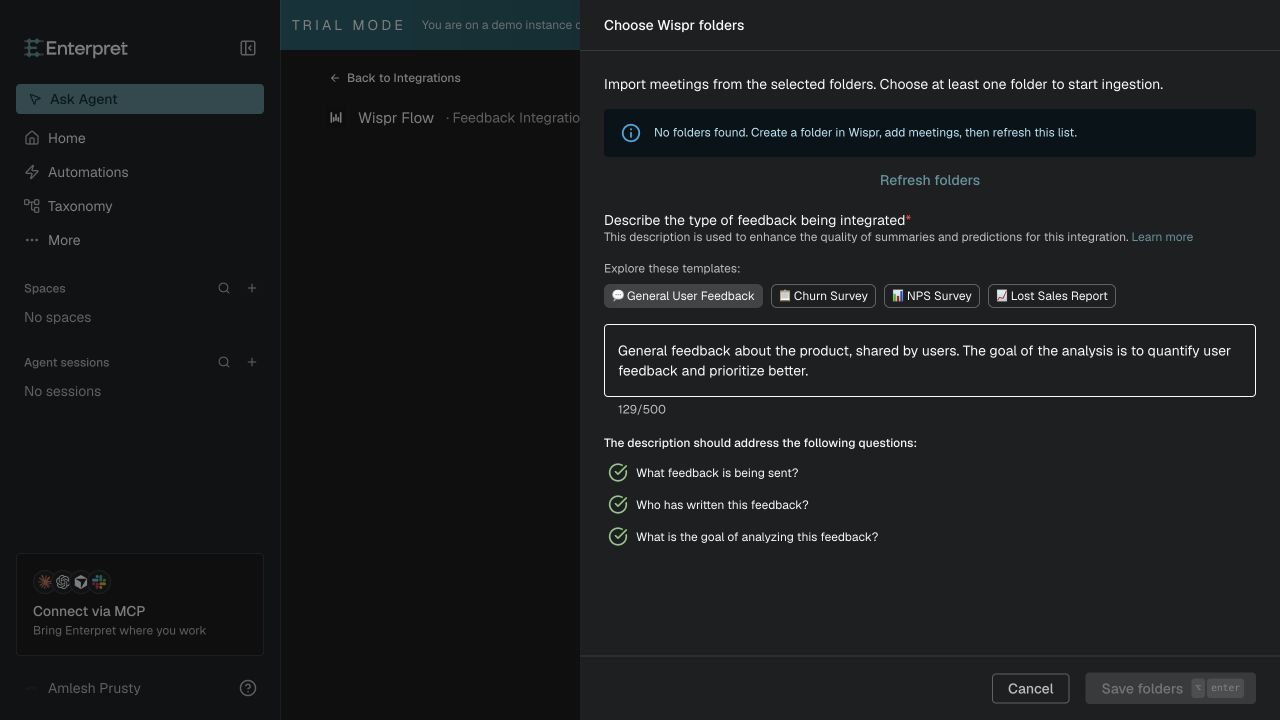Click the 'No sessions' text
Viewport: 1280px width, 720px height.
(x=63, y=391)
